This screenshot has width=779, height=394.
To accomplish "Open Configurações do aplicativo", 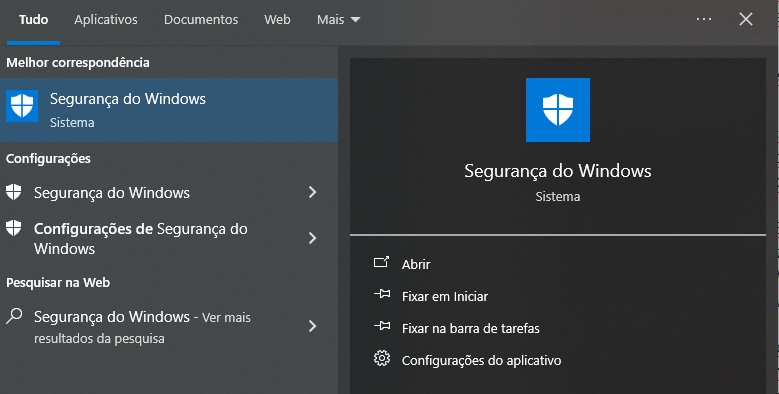I will click(x=481, y=361).
